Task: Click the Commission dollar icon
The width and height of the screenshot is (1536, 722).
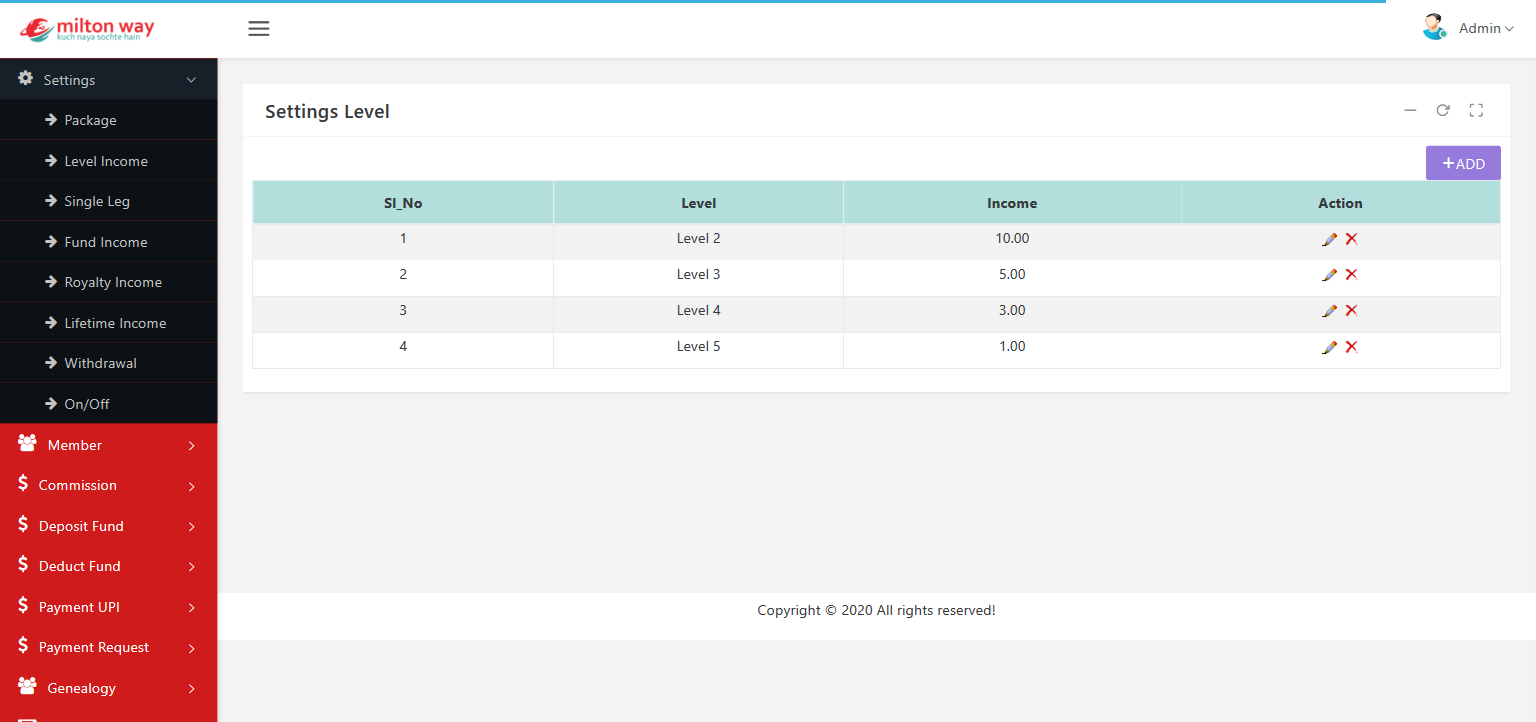Action: [23, 483]
